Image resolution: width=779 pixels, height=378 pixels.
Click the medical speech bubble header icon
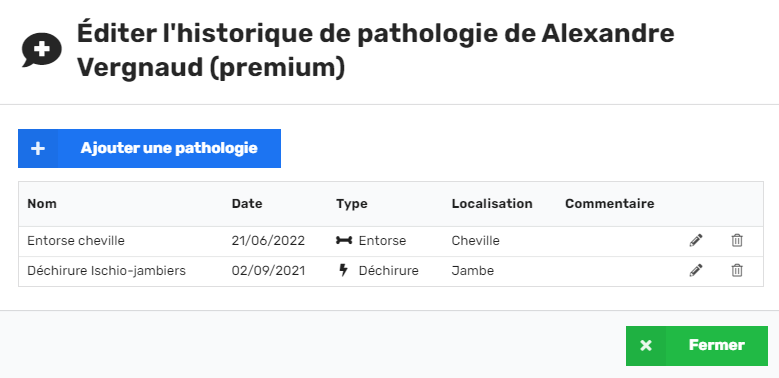pyautogui.click(x=42, y=50)
